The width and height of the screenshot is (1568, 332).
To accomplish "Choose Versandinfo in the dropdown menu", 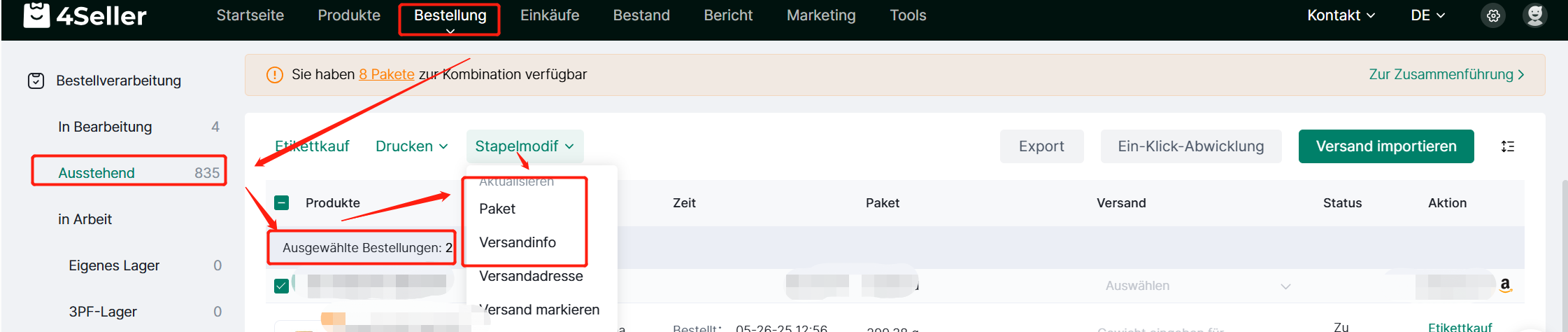I will pos(518,242).
